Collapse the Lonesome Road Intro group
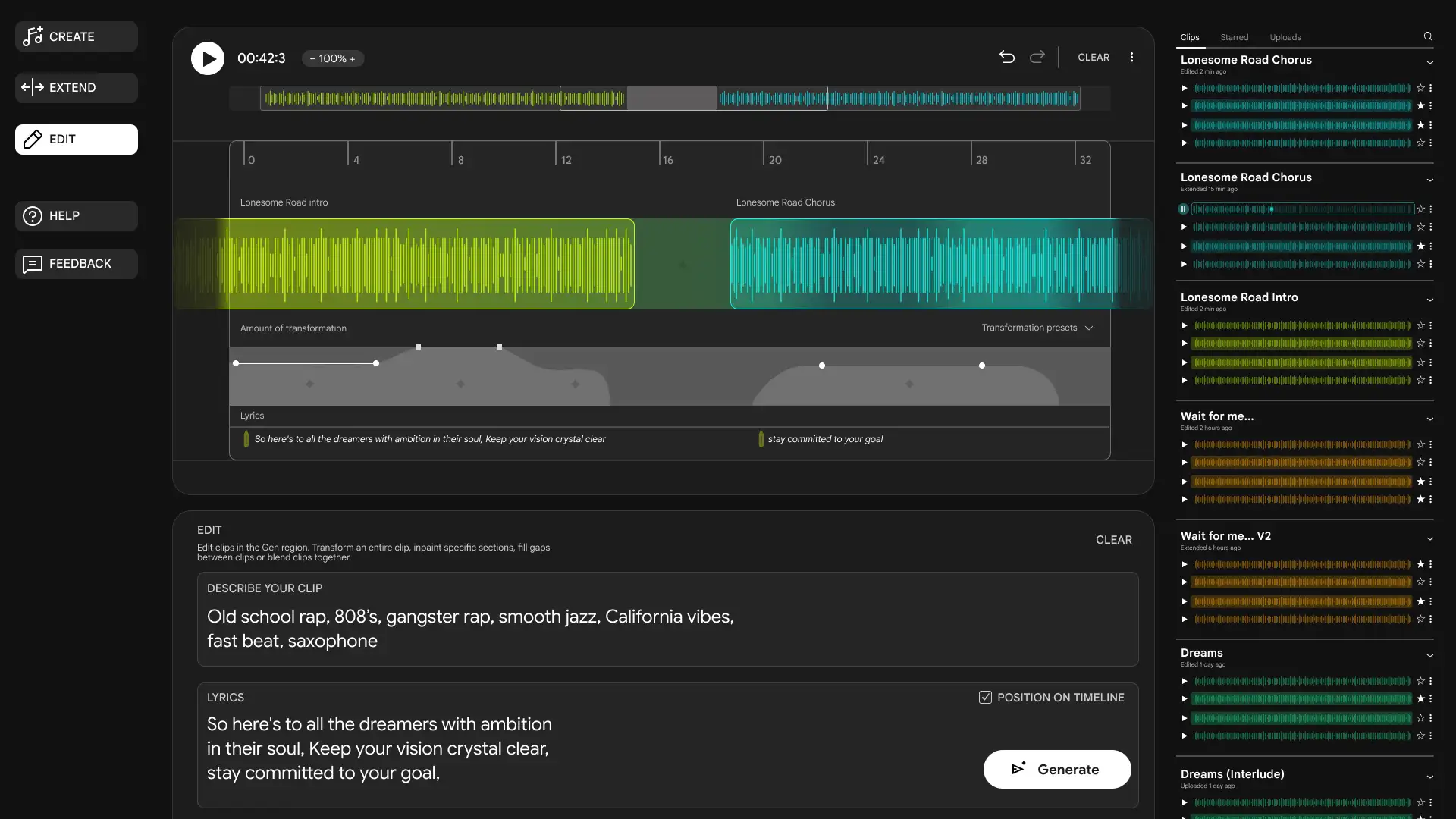 pos(1429,300)
